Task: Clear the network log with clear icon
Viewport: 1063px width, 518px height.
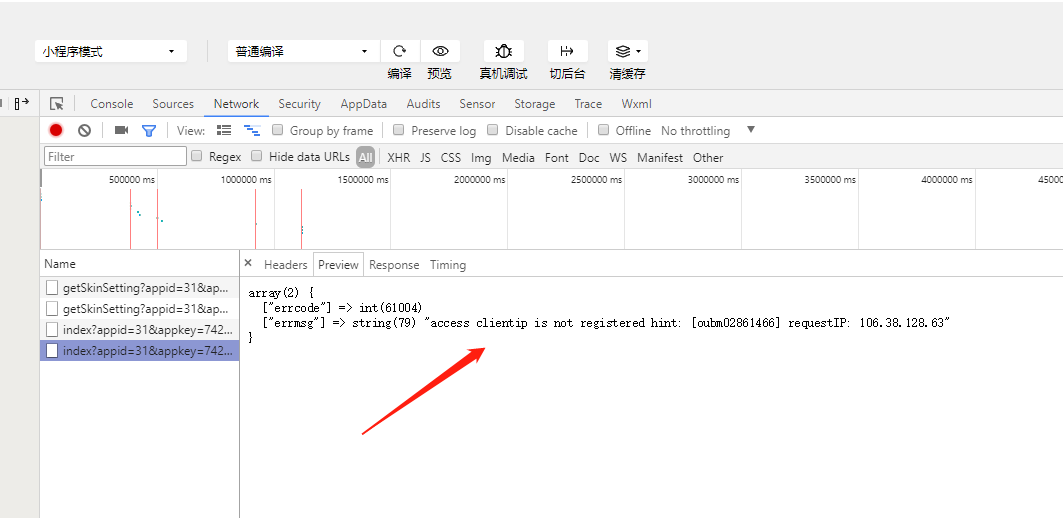Action: pos(84,130)
